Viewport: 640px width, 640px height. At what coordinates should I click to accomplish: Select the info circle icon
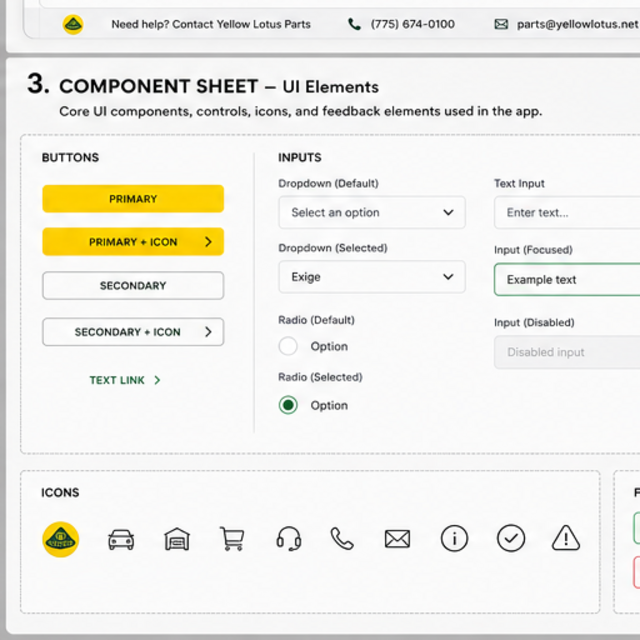(x=454, y=538)
